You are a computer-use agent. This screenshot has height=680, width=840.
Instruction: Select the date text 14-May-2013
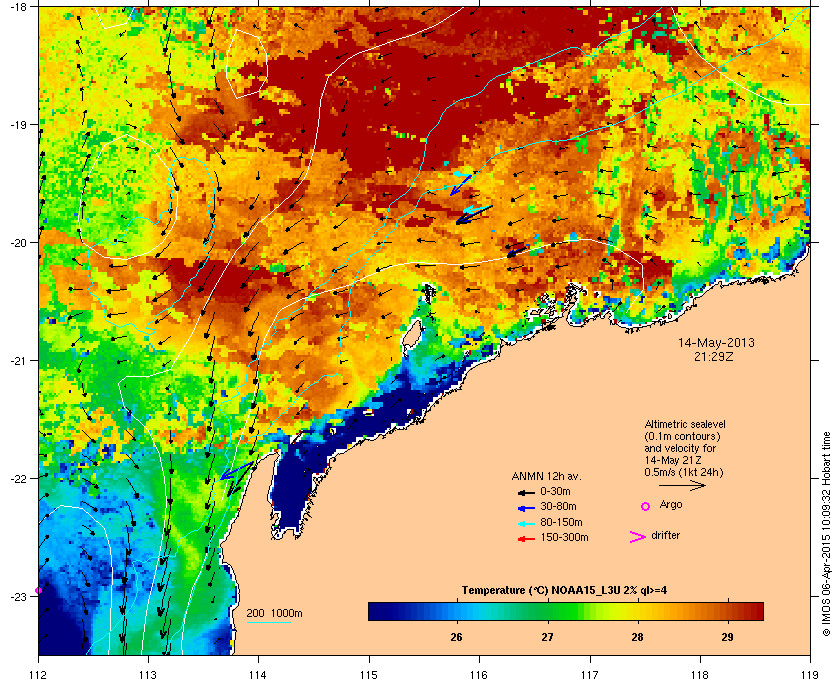[716, 342]
